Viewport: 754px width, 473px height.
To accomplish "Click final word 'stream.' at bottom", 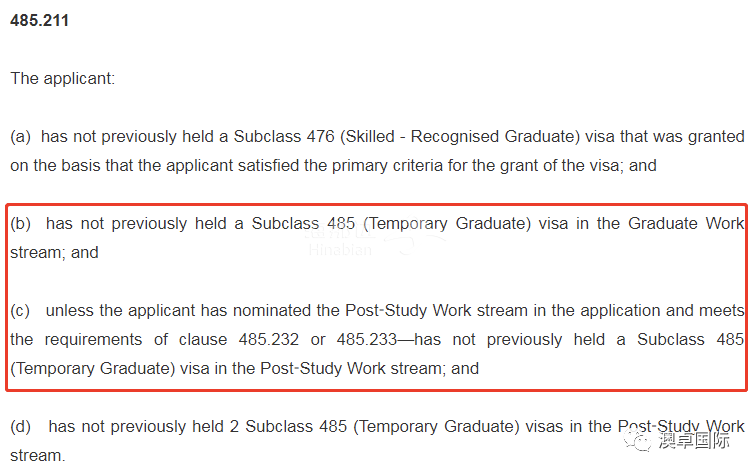I will (x=38, y=456).
